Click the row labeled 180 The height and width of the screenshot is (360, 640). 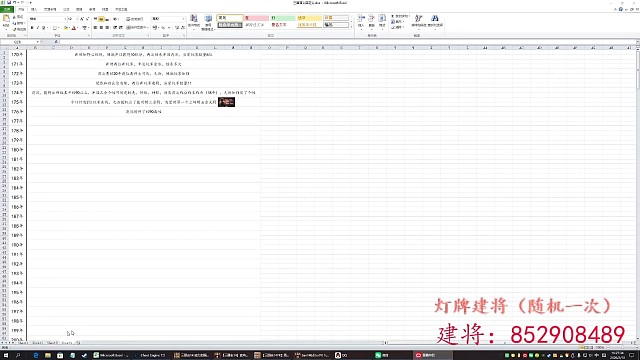pyautogui.click(x=17, y=150)
